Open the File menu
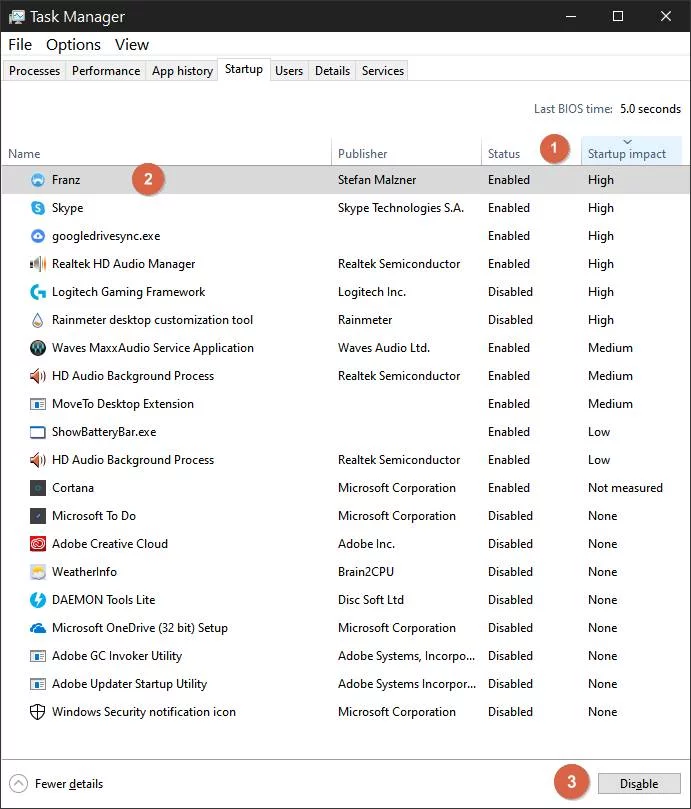Screen dimensions: 691x809 20,45
